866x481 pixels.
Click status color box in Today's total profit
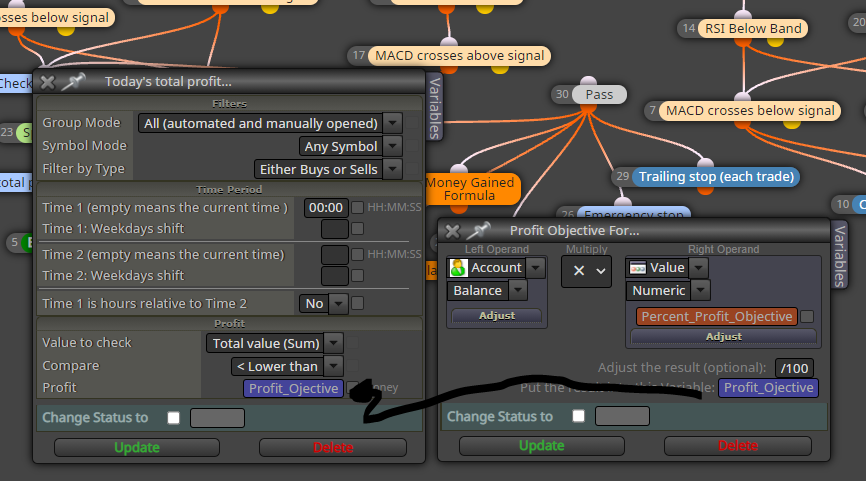point(217,418)
